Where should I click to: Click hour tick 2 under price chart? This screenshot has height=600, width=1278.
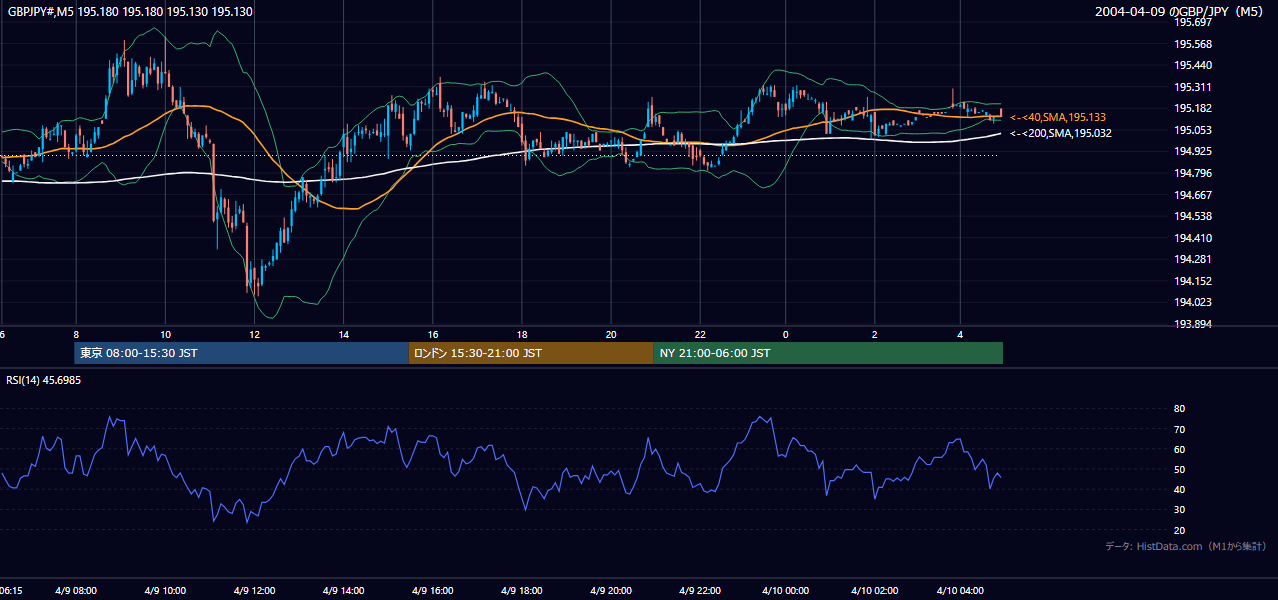point(874,334)
